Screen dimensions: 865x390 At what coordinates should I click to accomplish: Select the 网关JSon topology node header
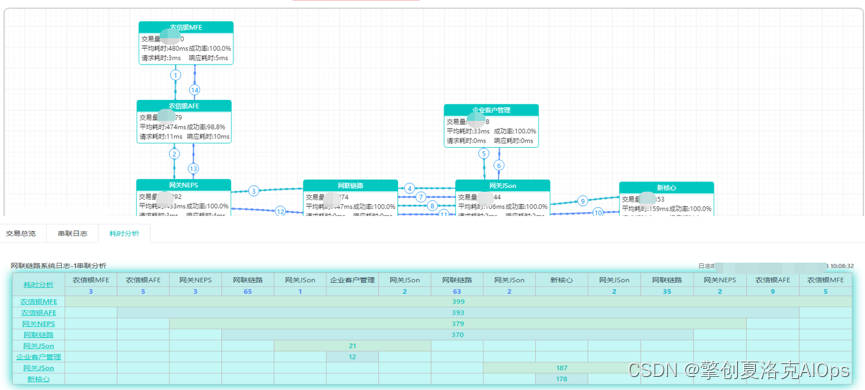pos(503,185)
